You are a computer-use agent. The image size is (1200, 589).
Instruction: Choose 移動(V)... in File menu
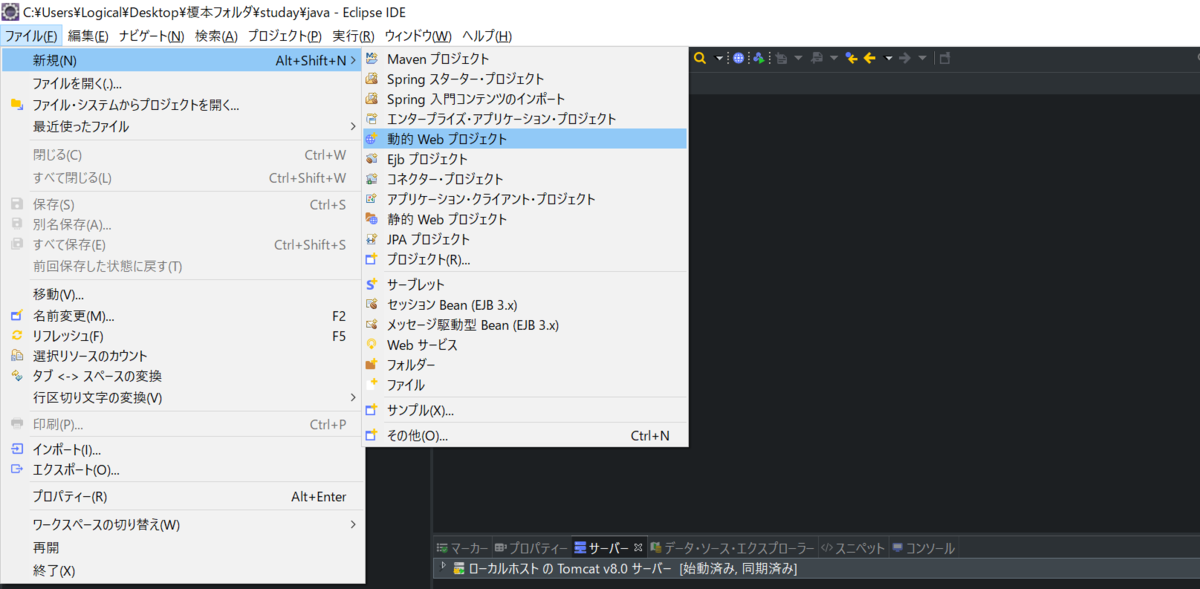pyautogui.click(x=182, y=294)
